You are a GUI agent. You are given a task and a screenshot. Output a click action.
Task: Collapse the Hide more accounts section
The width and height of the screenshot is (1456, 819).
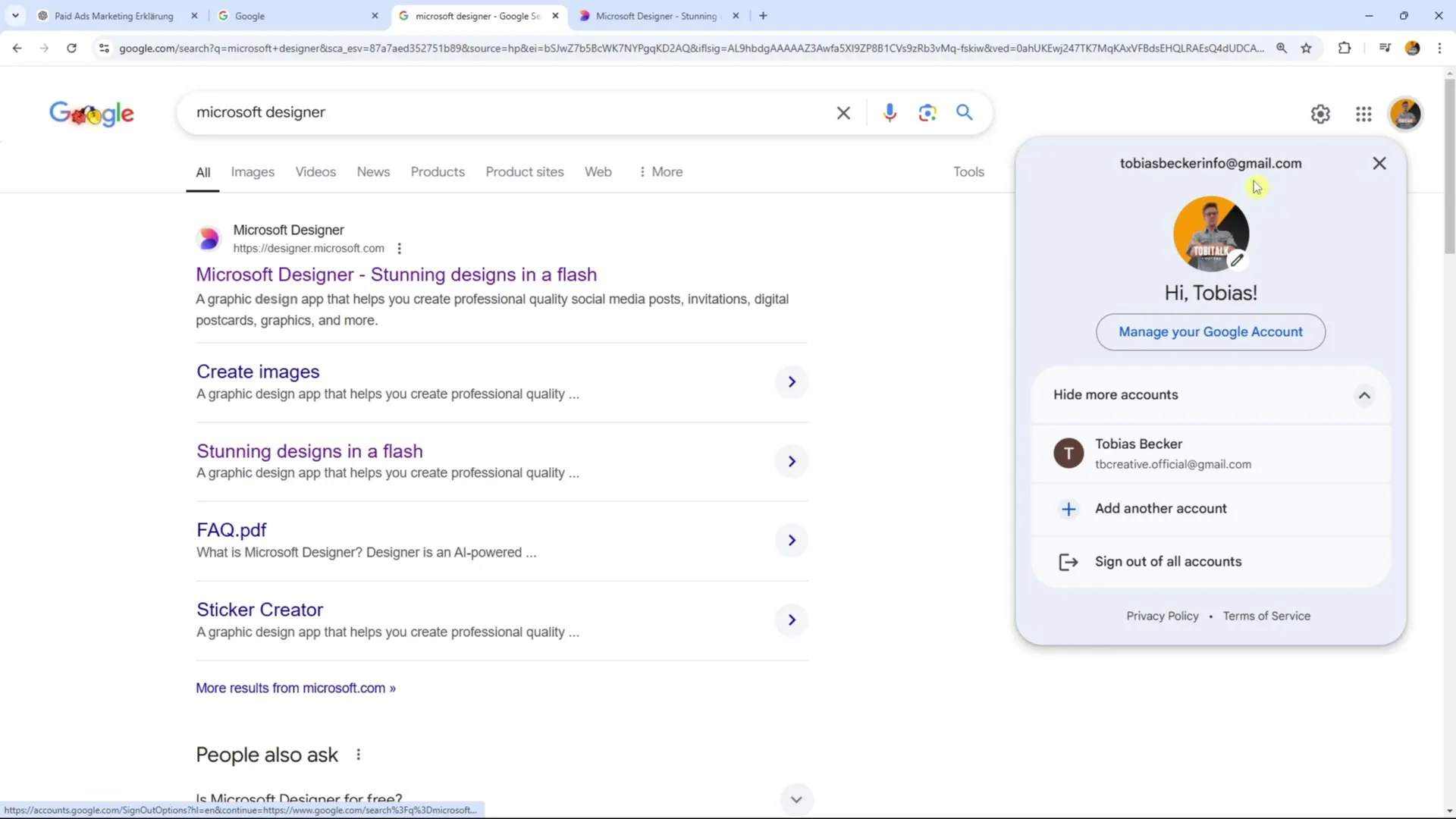pyautogui.click(x=1210, y=395)
